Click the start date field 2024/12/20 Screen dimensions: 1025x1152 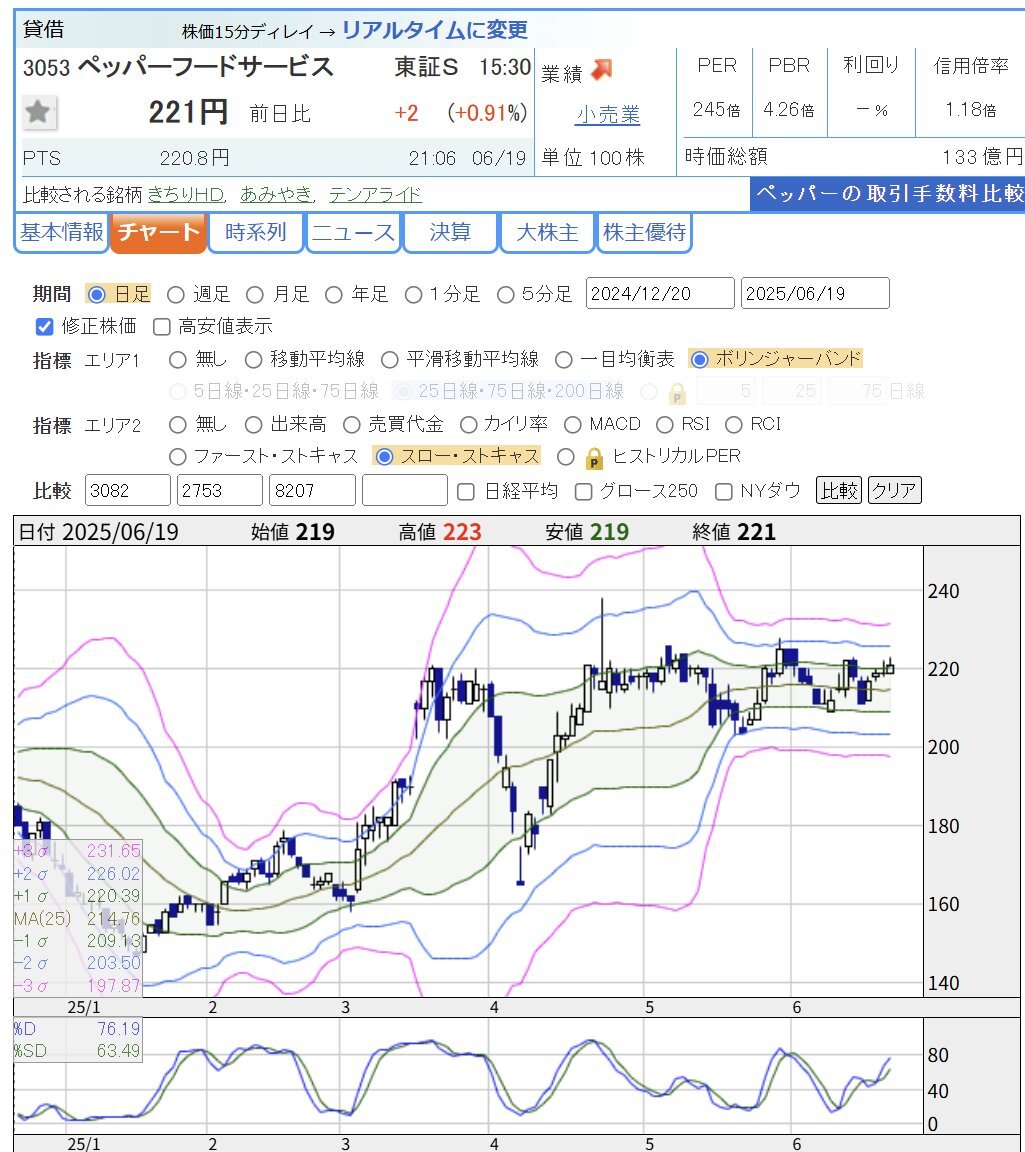(660, 294)
